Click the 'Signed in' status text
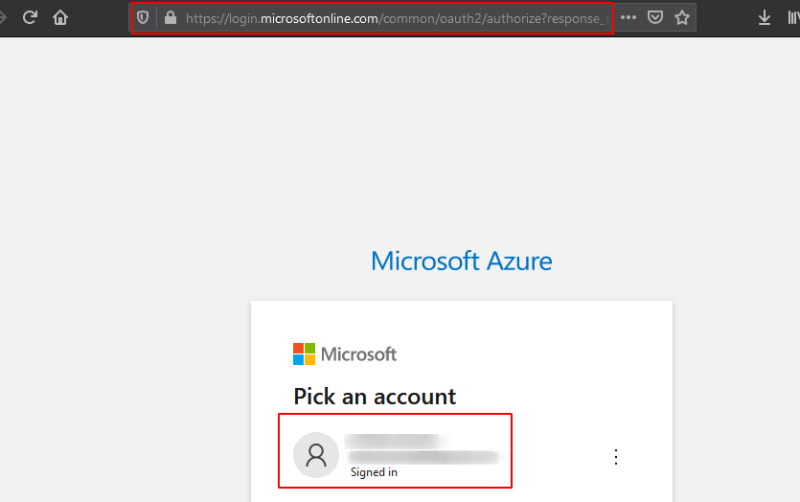Viewport: 800px width, 502px height. pos(374,472)
